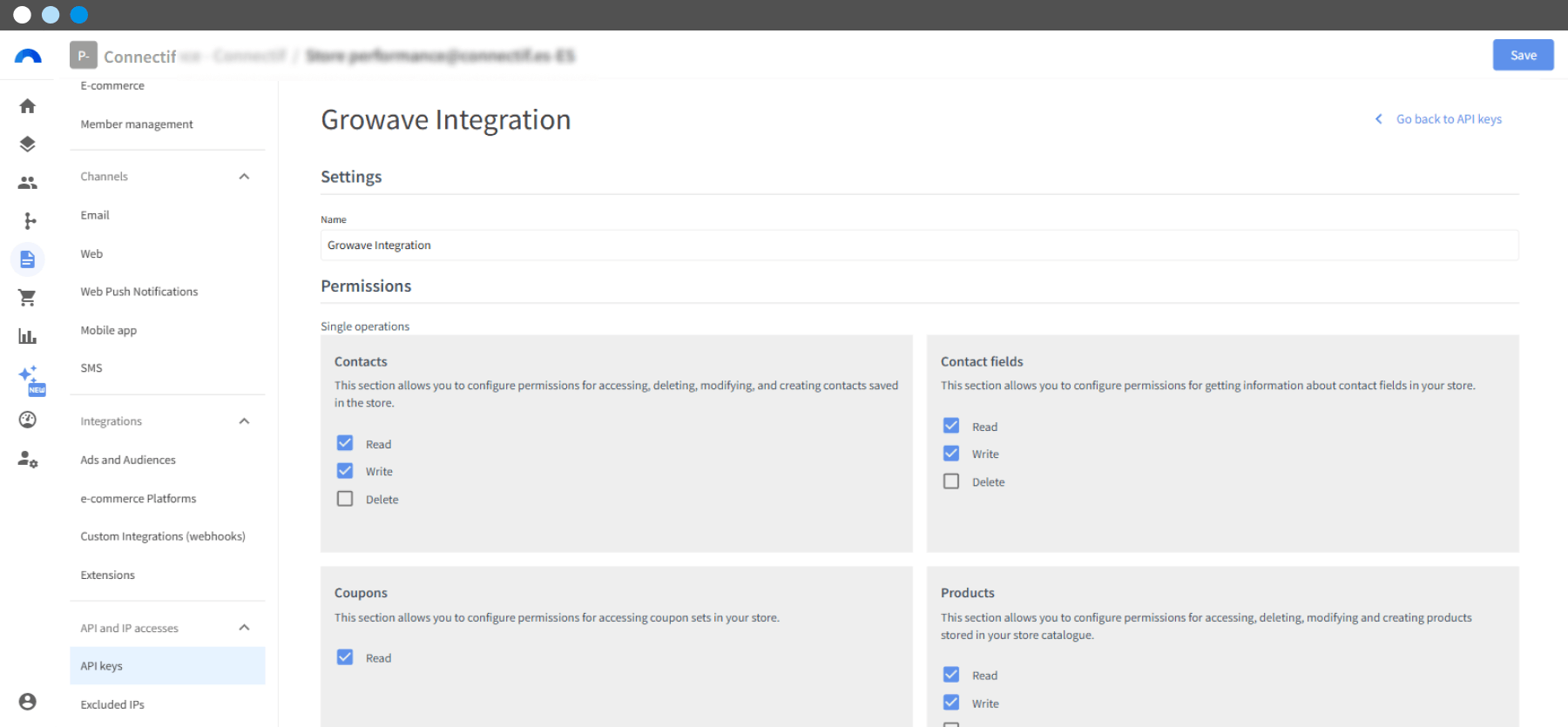
Task: Open the bar chart analytics icon
Action: [x=28, y=336]
